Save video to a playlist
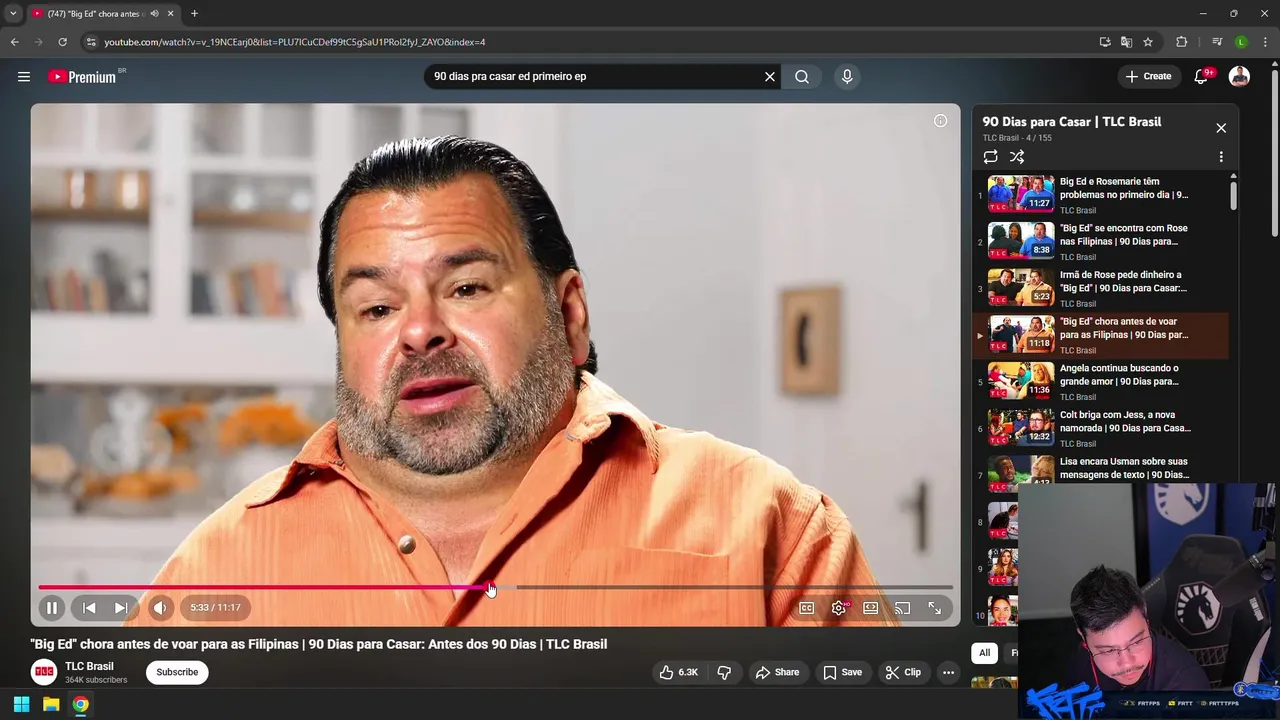 tap(842, 672)
